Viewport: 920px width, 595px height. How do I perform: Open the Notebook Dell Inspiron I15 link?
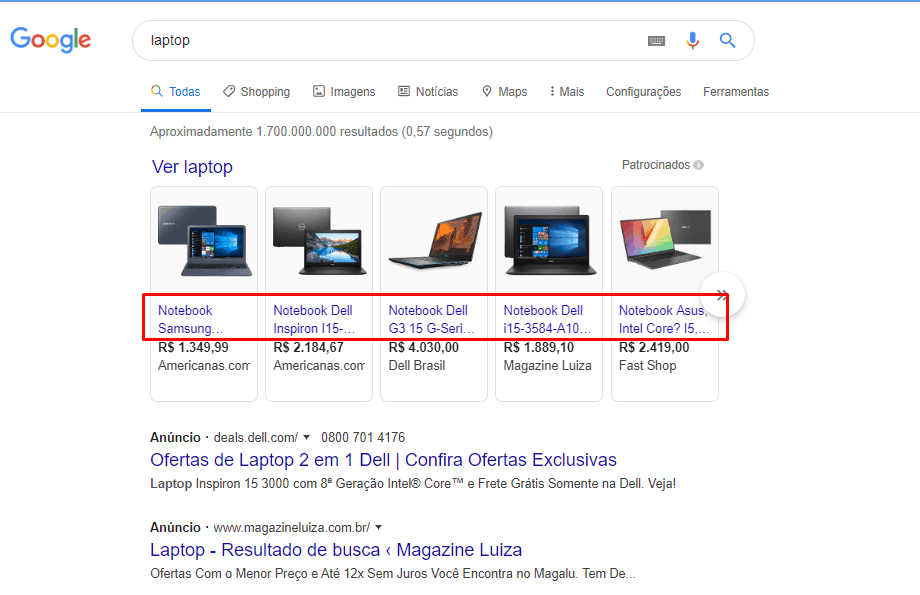(x=314, y=319)
